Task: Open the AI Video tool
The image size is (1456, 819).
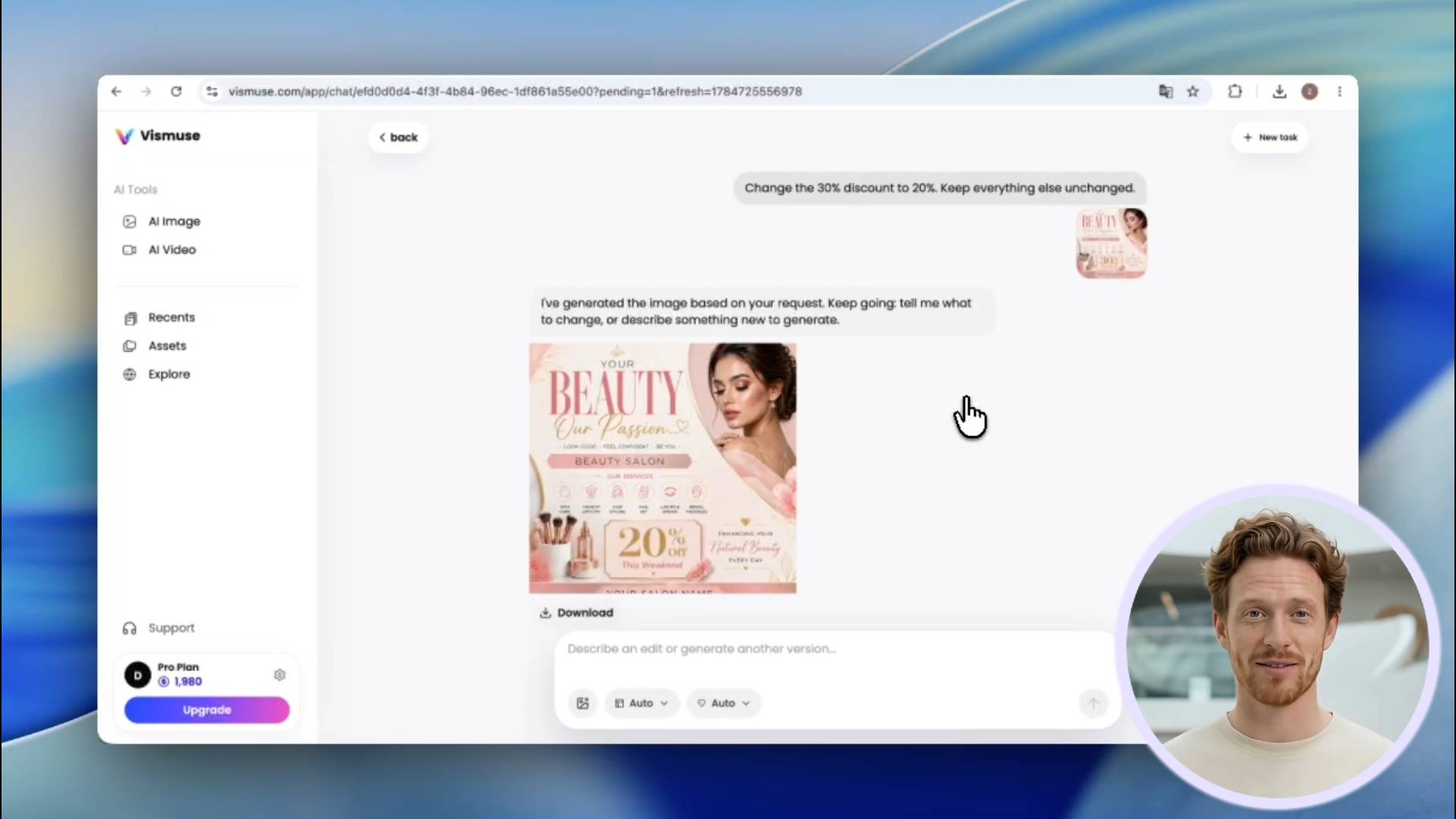Action: [x=159, y=249]
